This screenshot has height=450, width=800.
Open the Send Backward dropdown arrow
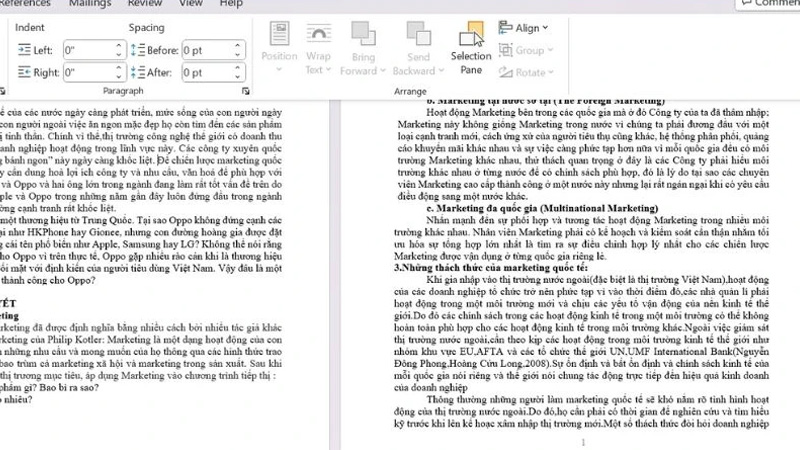[438, 71]
